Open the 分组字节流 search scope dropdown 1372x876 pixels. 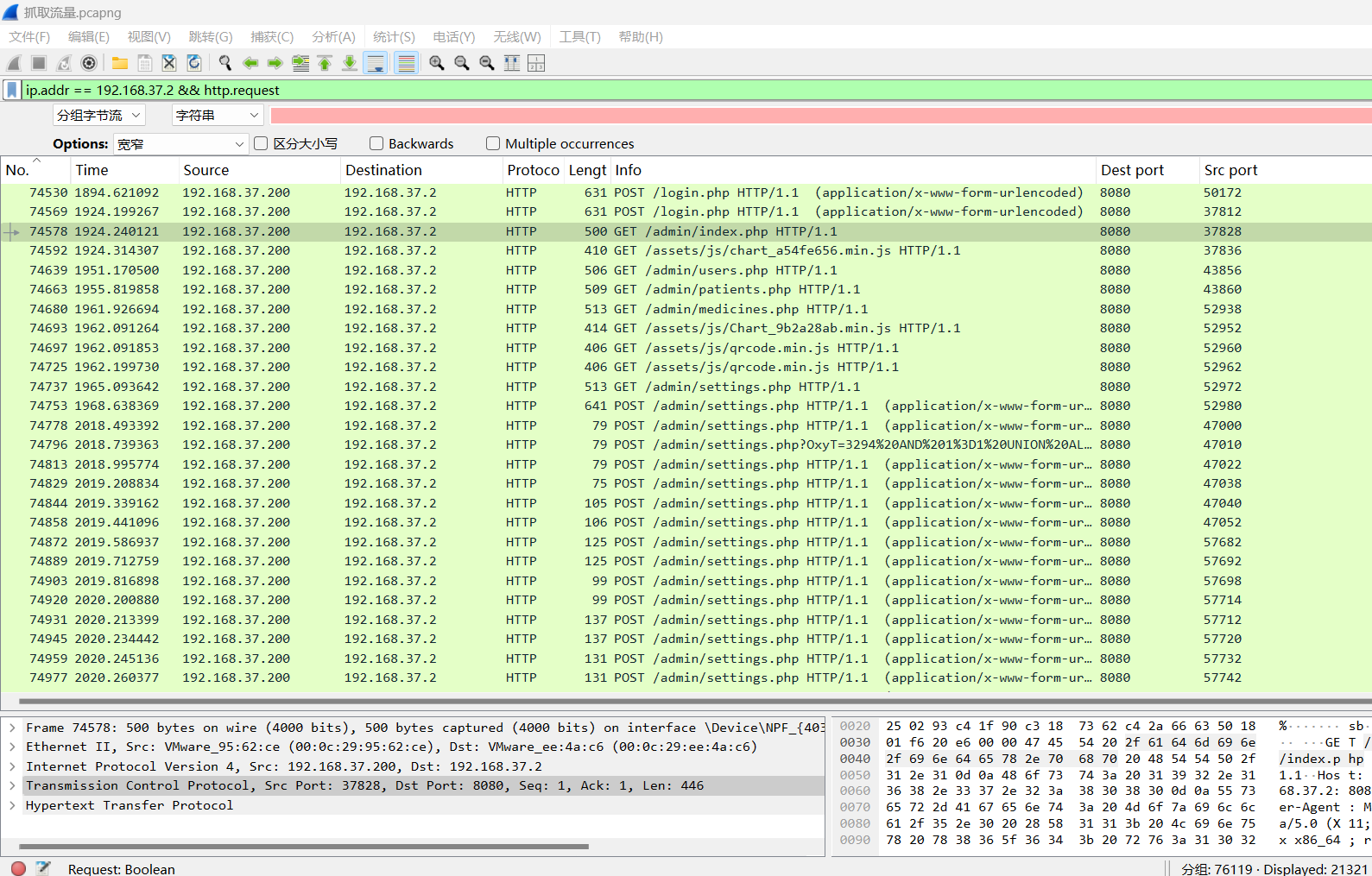[x=98, y=115]
